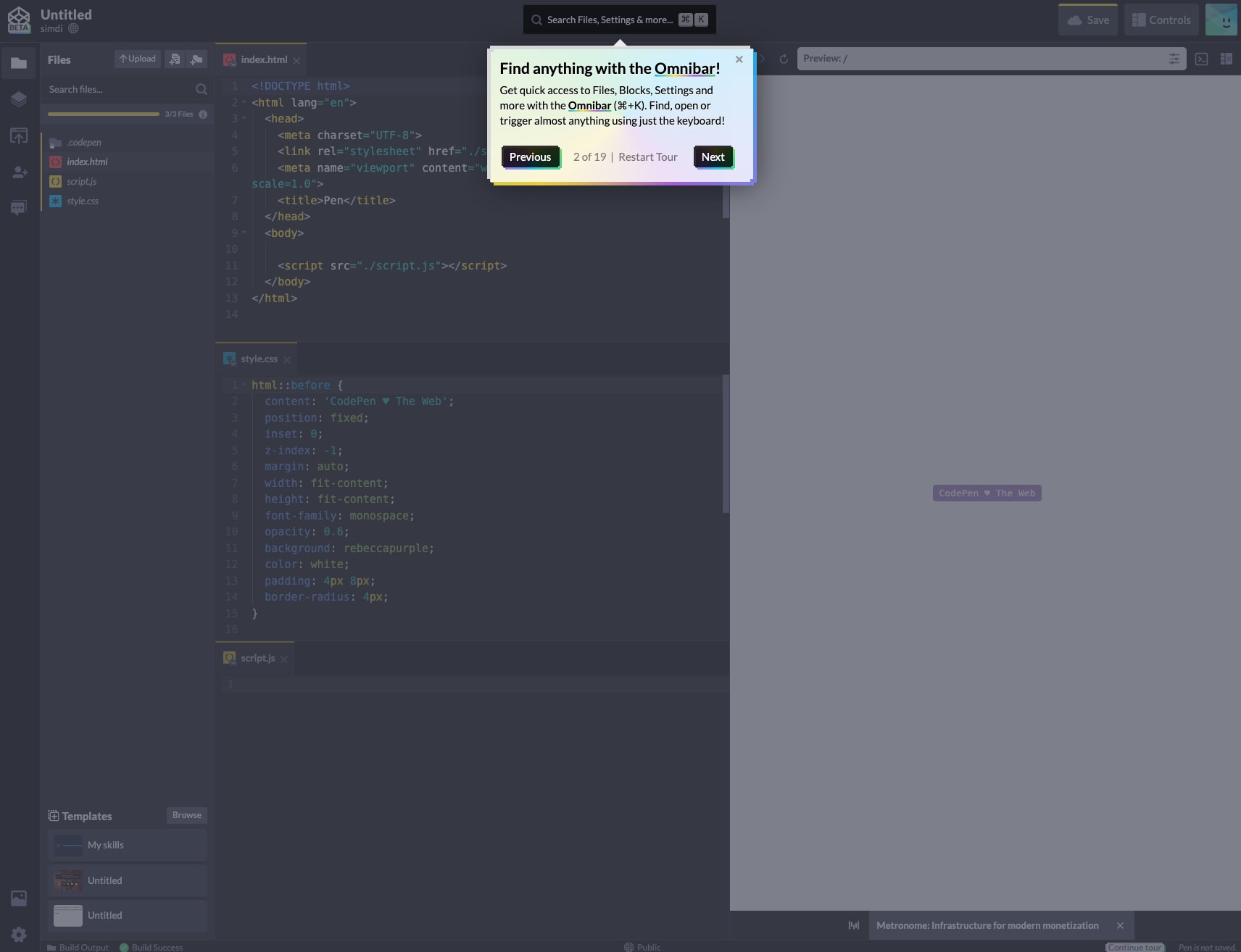
Task: Open the CodePen BETA logo
Action: (x=19, y=20)
